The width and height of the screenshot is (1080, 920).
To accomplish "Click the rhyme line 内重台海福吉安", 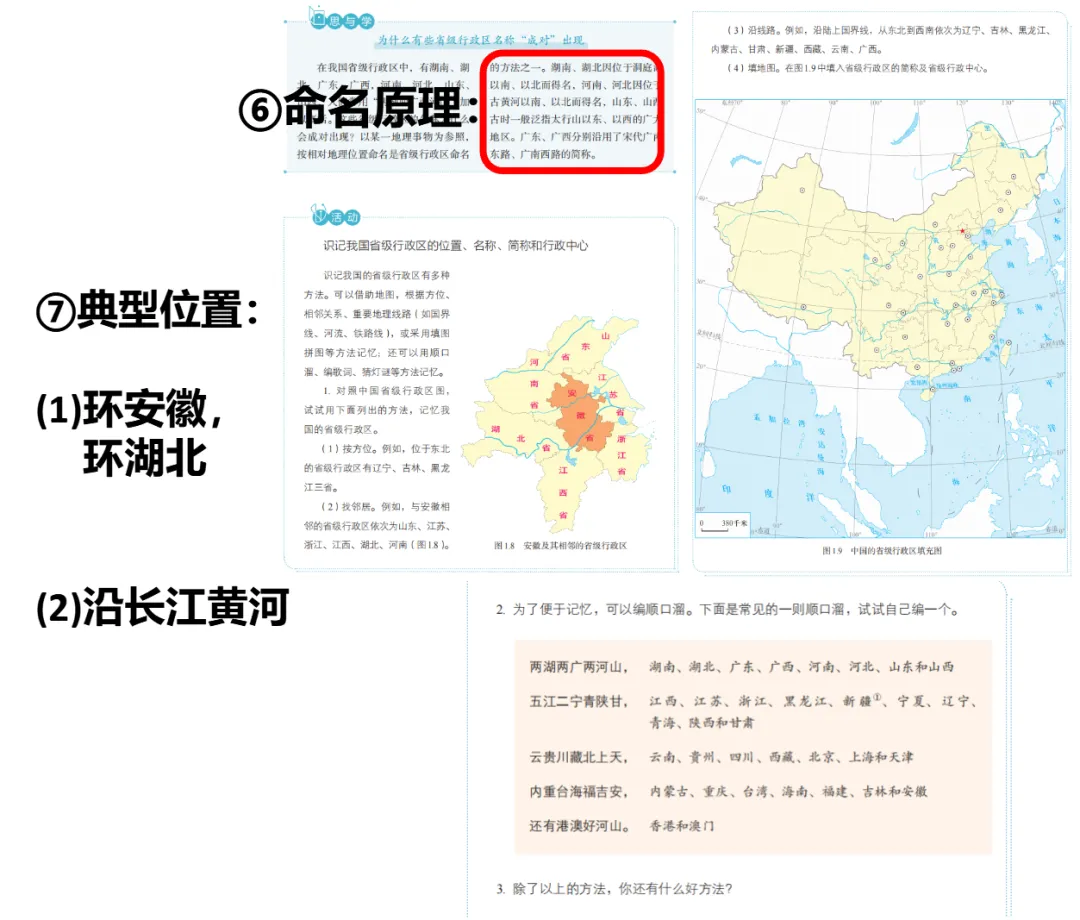I will point(579,791).
